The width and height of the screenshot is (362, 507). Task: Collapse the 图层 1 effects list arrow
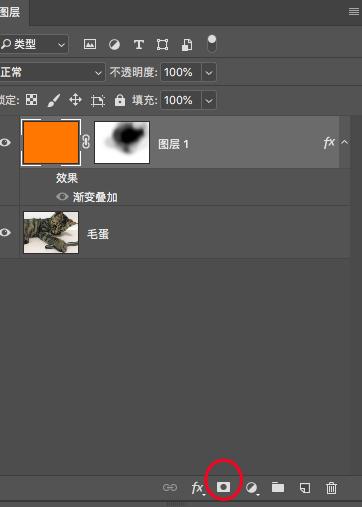pos(344,142)
